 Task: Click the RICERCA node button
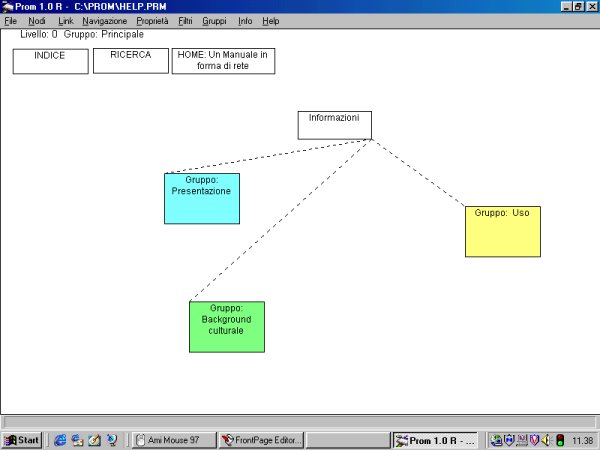point(131,61)
